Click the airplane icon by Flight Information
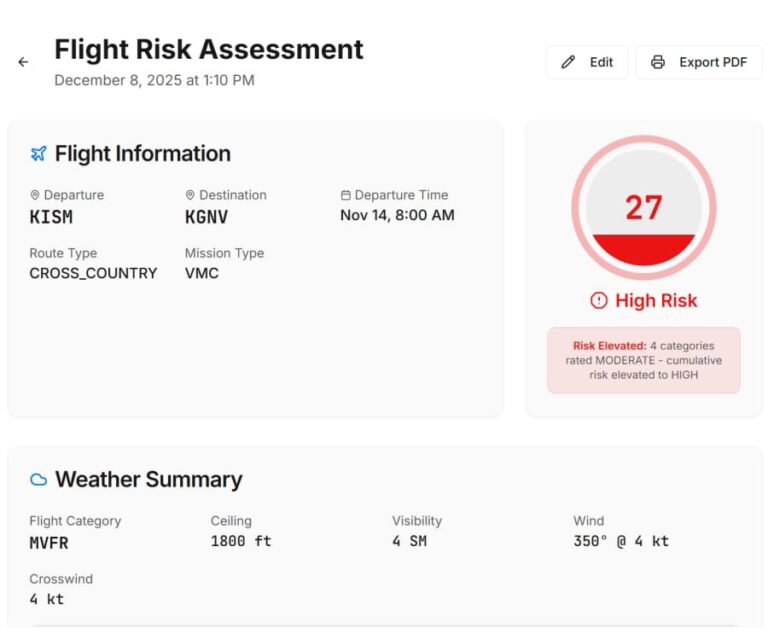Image resolution: width=768 pixels, height=640 pixels. tap(39, 154)
